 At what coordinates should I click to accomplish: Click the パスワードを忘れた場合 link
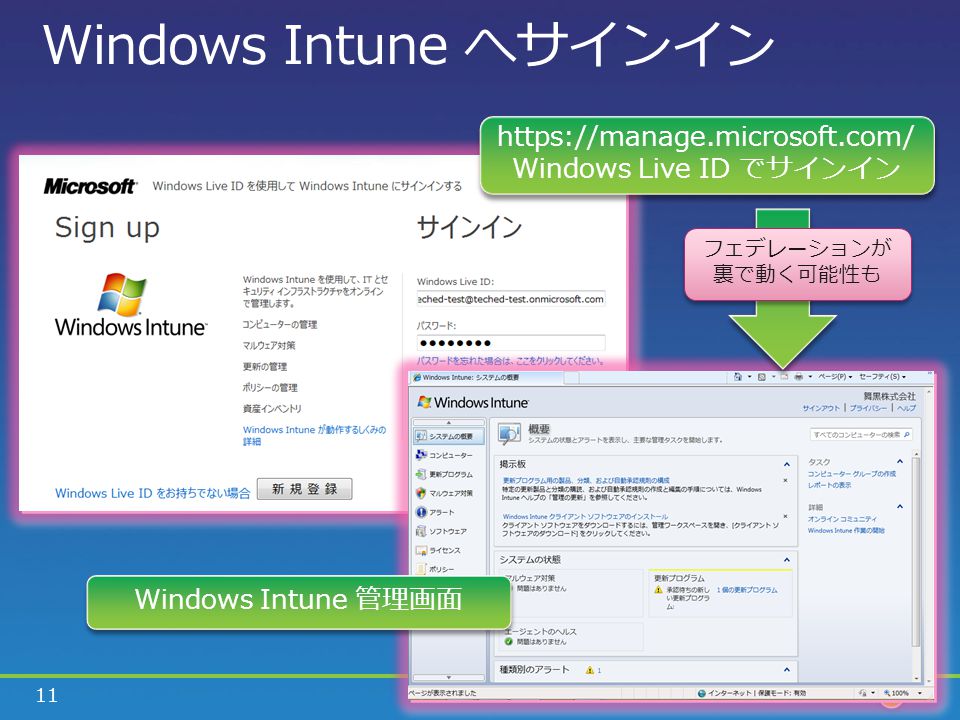click(x=510, y=361)
